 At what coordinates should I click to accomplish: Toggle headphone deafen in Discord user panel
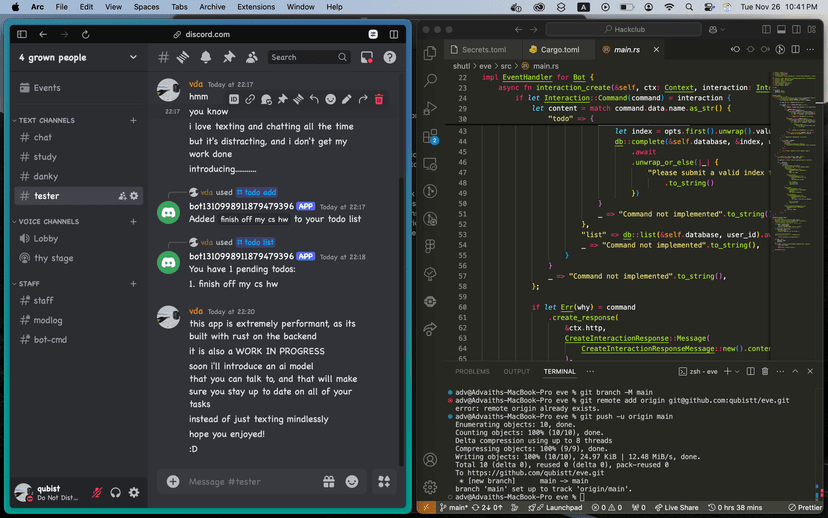click(116, 492)
